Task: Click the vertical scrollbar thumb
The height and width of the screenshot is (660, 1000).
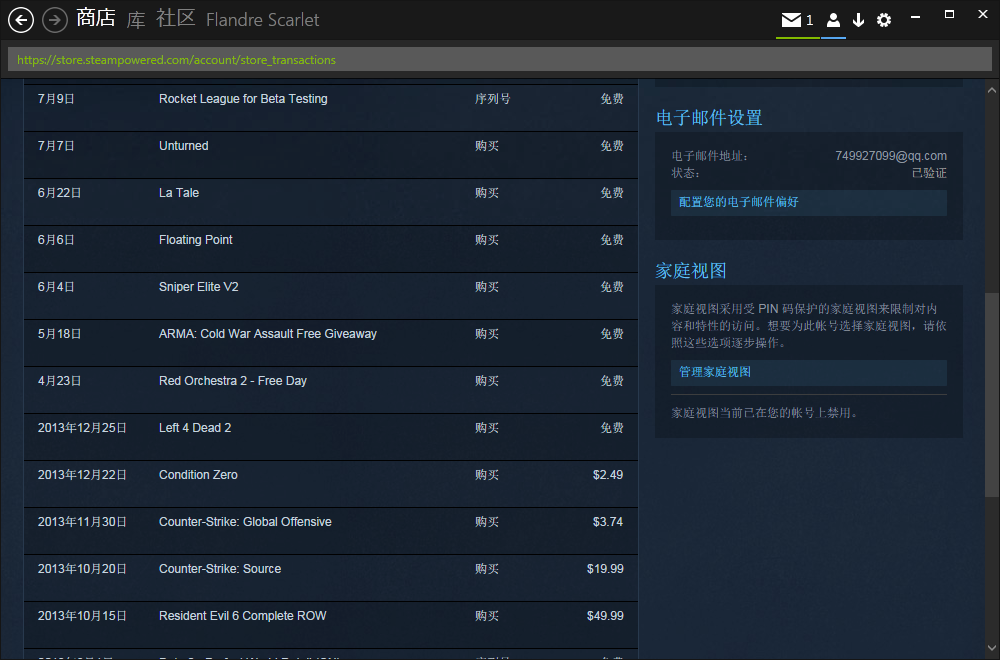Action: coord(992,394)
